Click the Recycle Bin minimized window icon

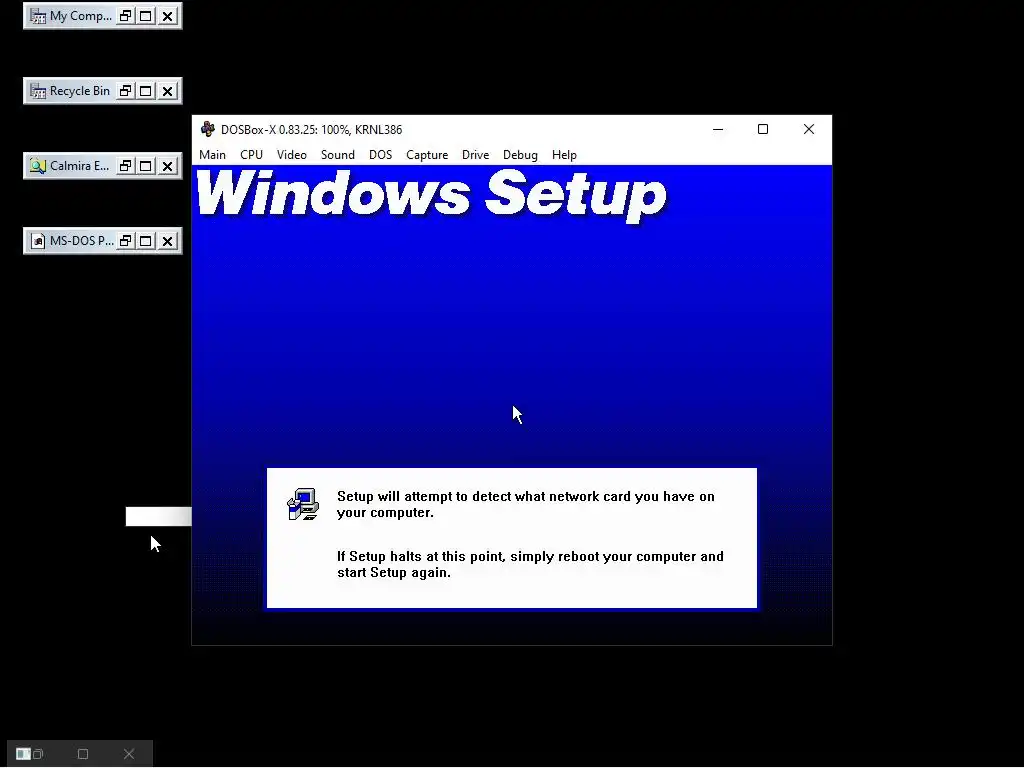point(38,91)
